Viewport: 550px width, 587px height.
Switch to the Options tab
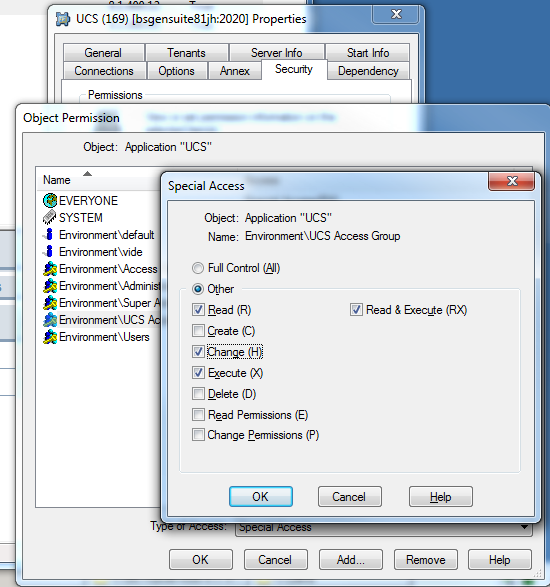(x=177, y=71)
